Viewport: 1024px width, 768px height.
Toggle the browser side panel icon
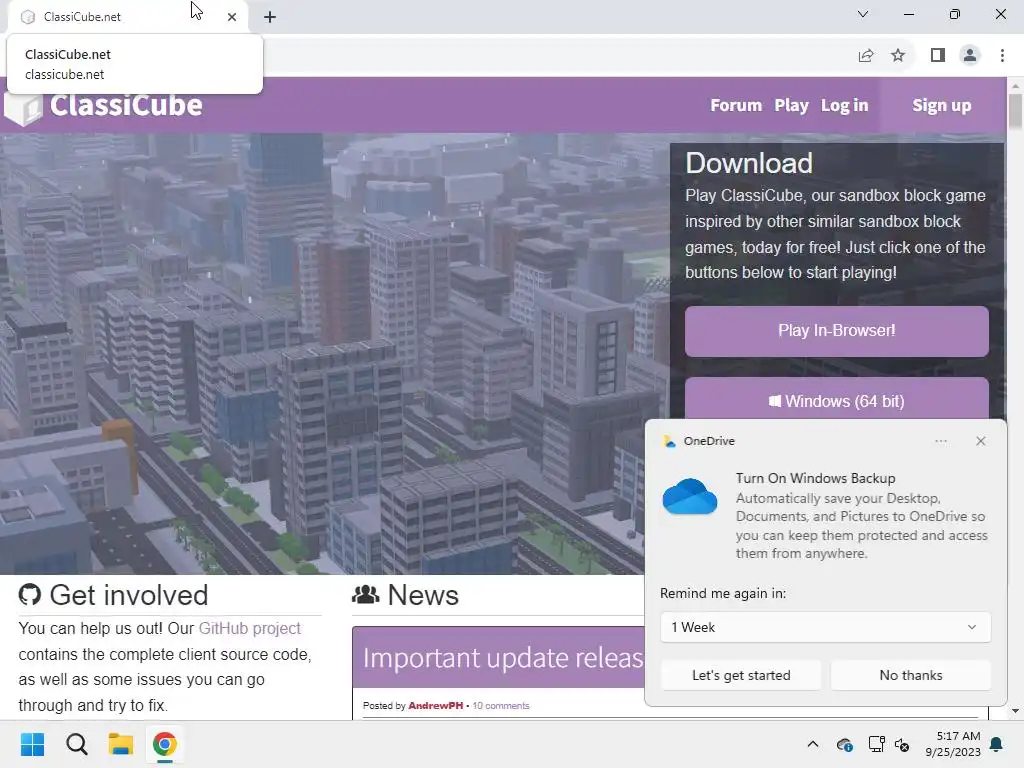[938, 56]
